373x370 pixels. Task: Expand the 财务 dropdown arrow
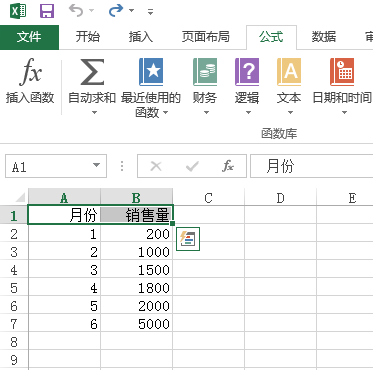(x=206, y=113)
